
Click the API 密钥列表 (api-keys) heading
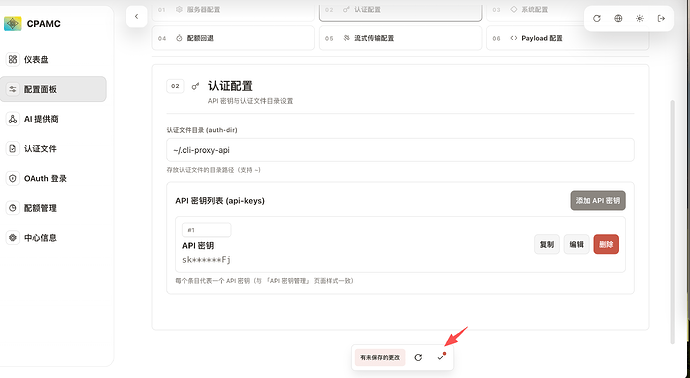pos(220,201)
